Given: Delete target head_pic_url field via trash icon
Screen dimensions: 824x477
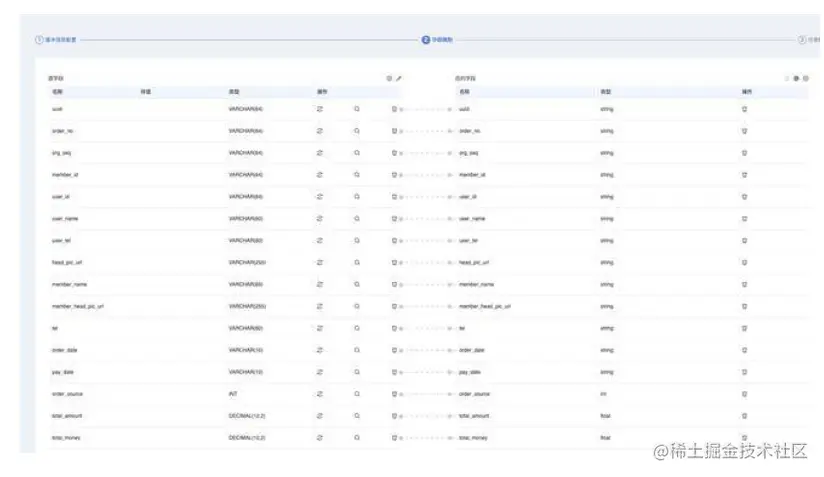Looking at the screenshot, I should pos(744,263).
